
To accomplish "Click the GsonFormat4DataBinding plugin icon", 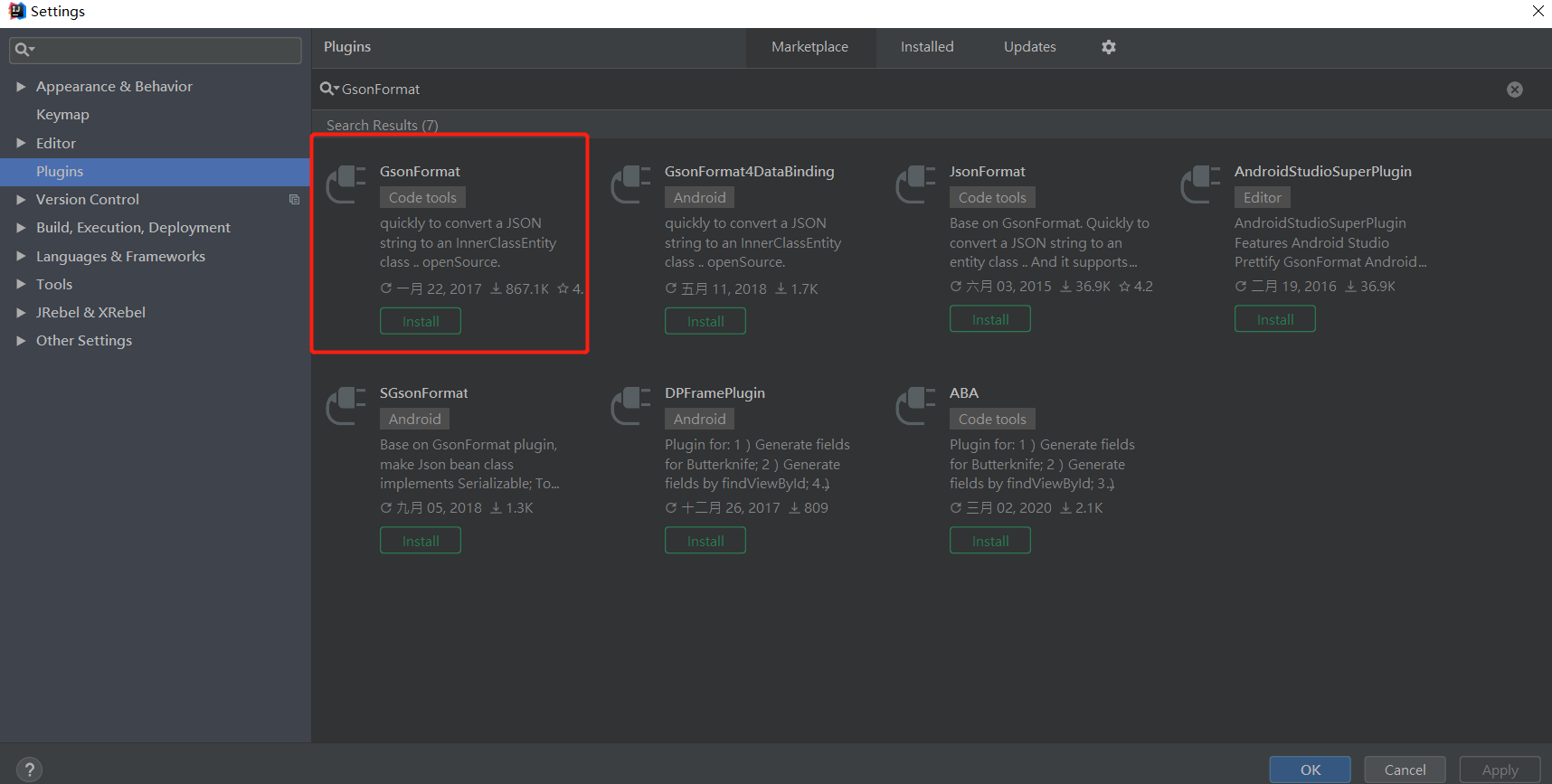I will point(631,184).
